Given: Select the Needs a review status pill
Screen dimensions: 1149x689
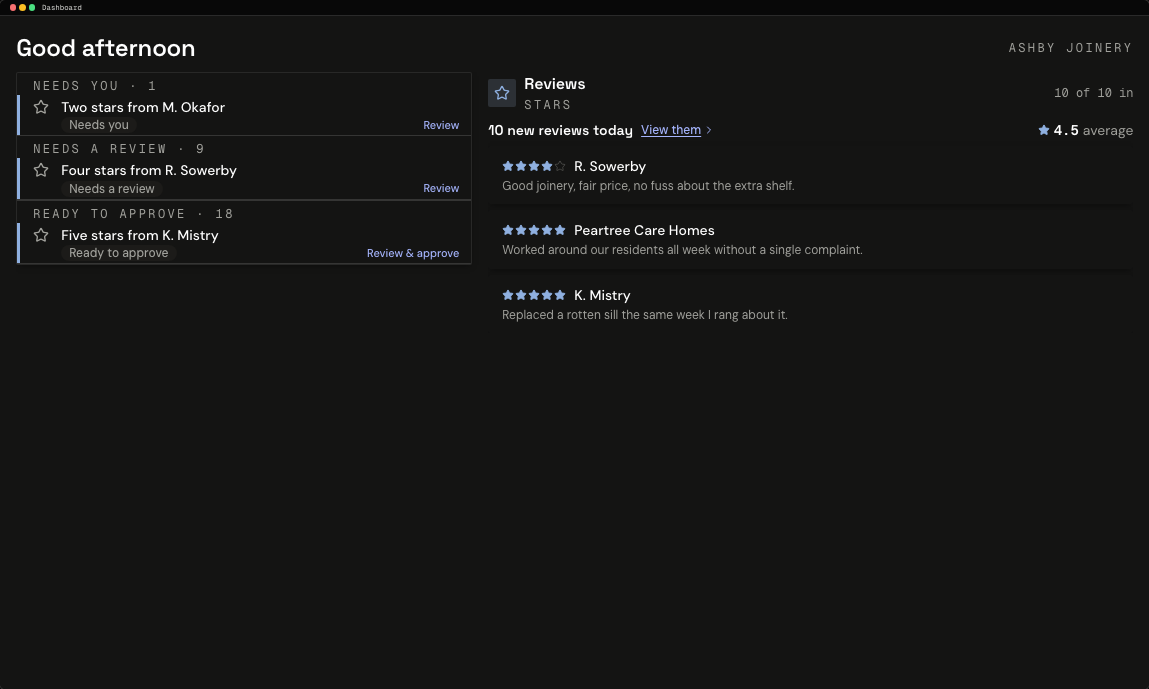Looking at the screenshot, I should click(111, 189).
